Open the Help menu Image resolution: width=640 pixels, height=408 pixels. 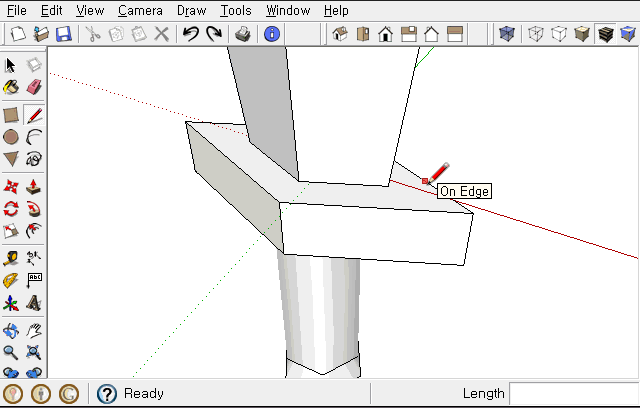pyautogui.click(x=336, y=10)
